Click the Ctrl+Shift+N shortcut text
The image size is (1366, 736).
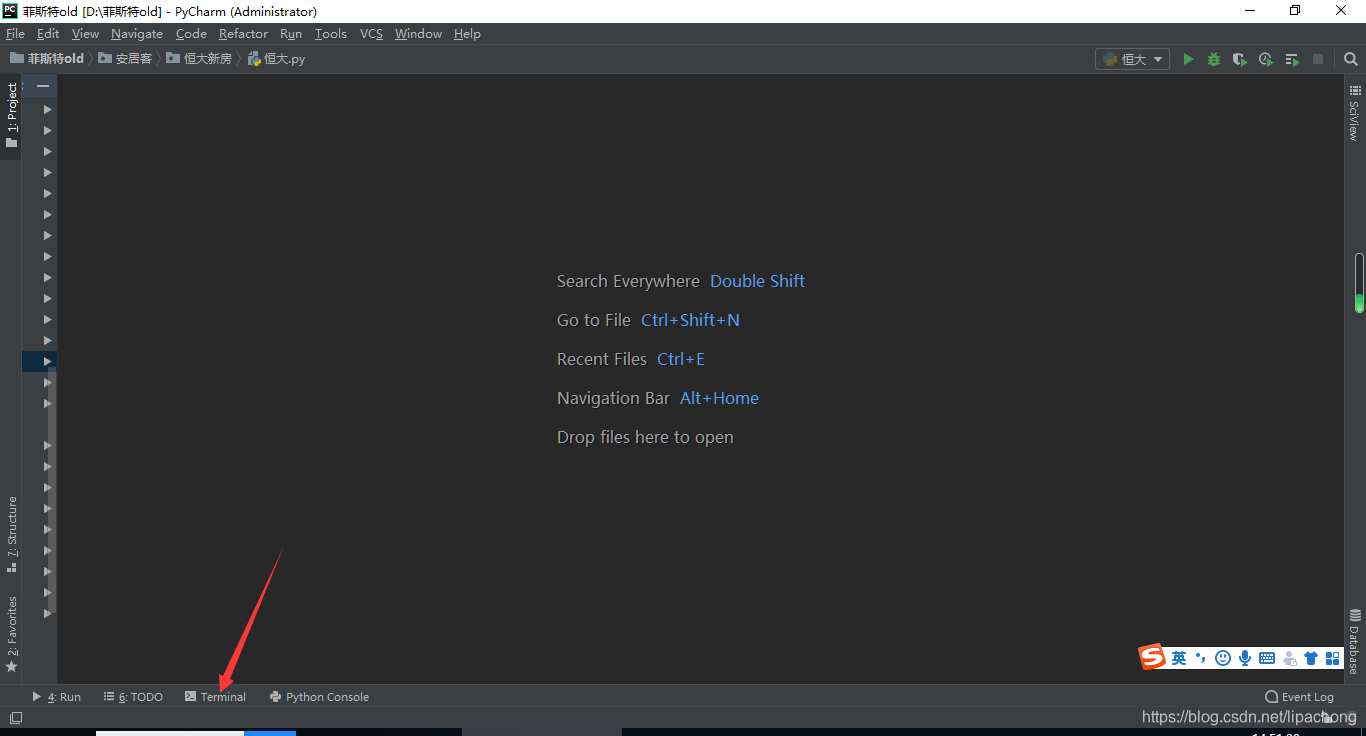click(690, 320)
